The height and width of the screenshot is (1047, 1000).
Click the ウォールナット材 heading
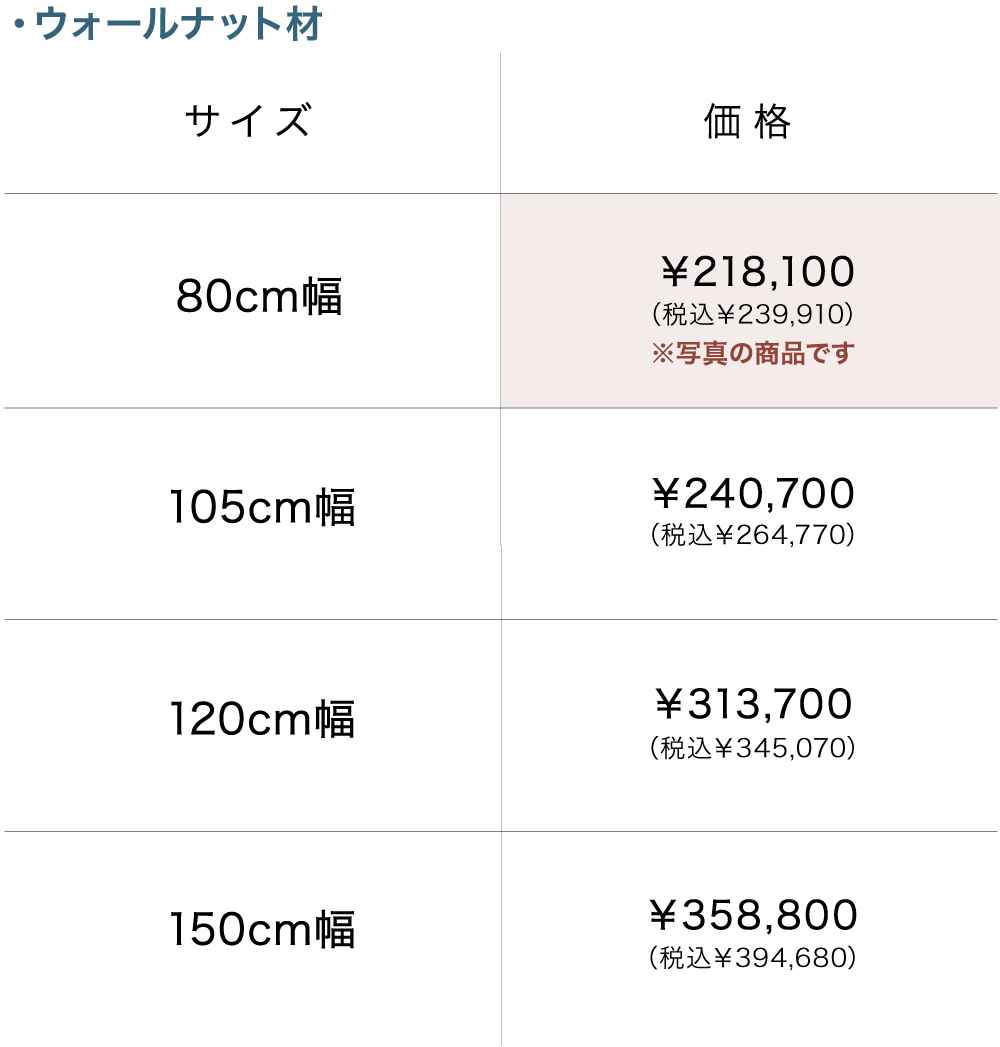pyautogui.click(x=178, y=25)
